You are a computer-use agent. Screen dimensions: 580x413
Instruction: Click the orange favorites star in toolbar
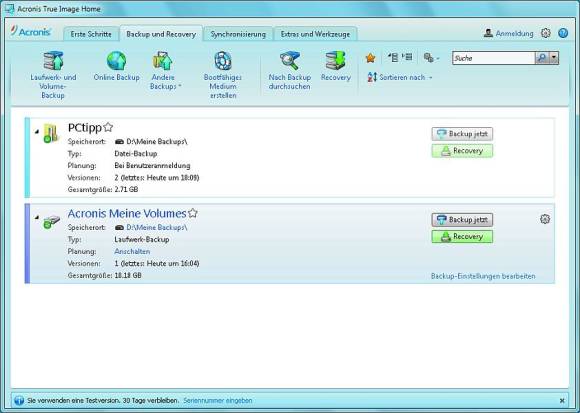pyautogui.click(x=370, y=58)
